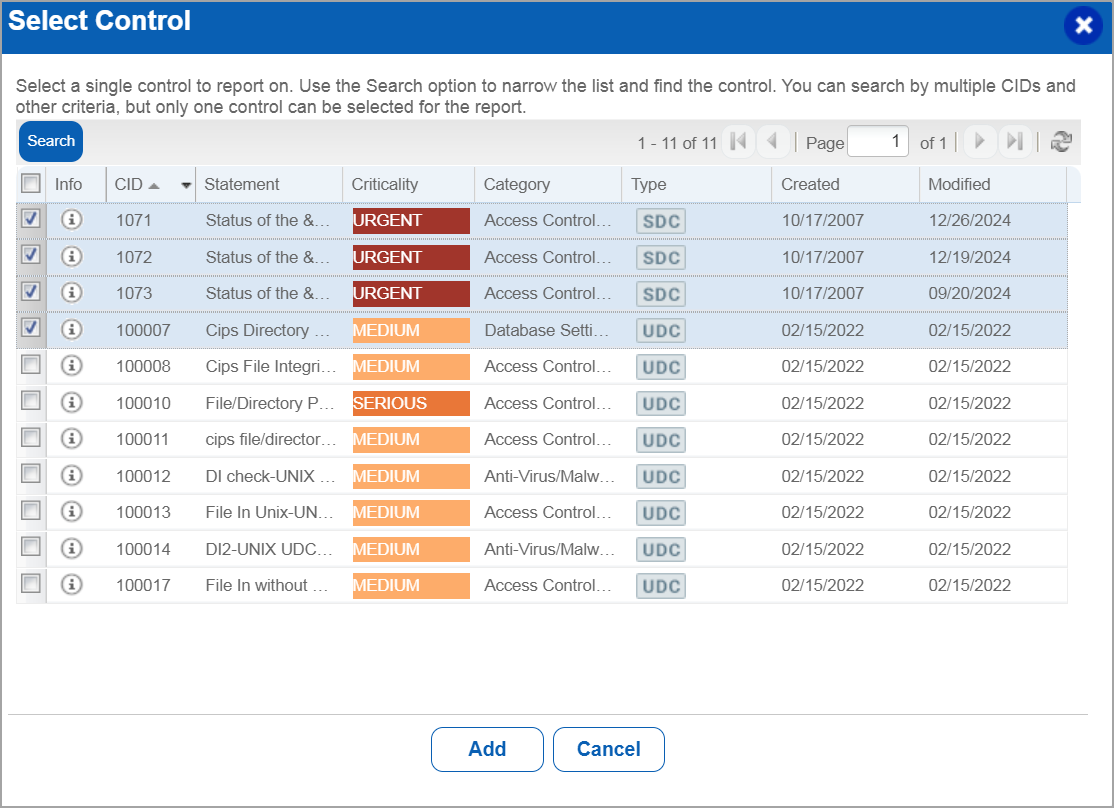Jump to the first page of results
Screen dimensions: 1114x808
739,142
